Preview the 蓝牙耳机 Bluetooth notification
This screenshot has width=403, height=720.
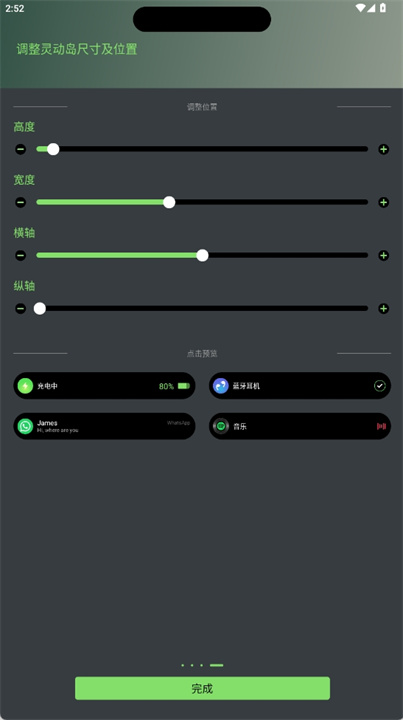pyautogui.click(x=300, y=386)
